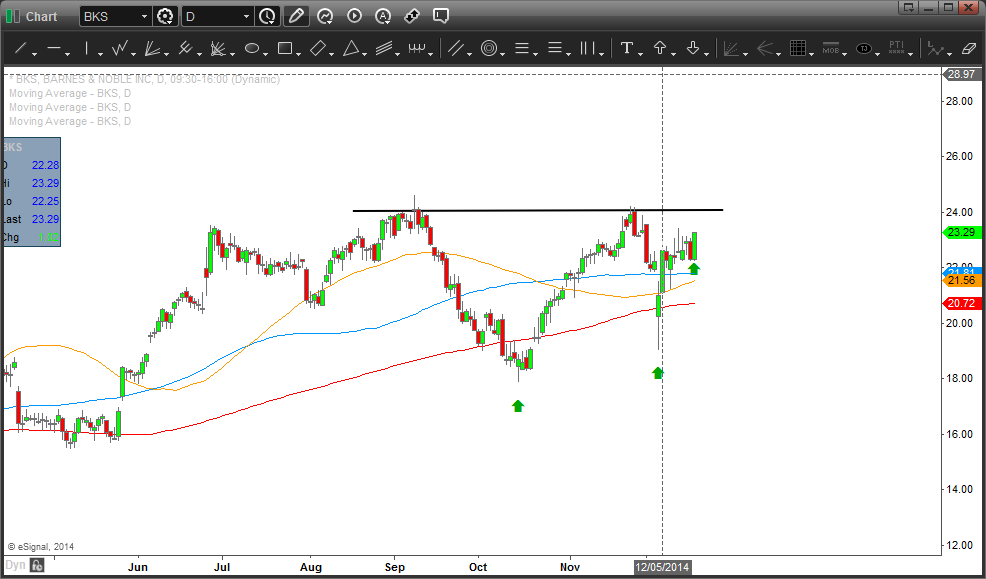Click the symbol link arrows icon
Image resolution: width=986 pixels, height=579 pixels.
point(412,16)
